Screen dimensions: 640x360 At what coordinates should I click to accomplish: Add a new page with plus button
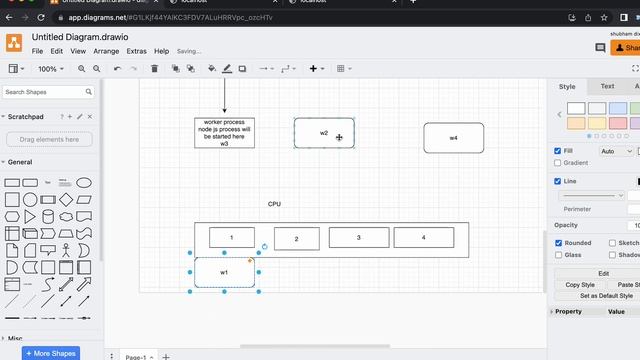(166, 357)
